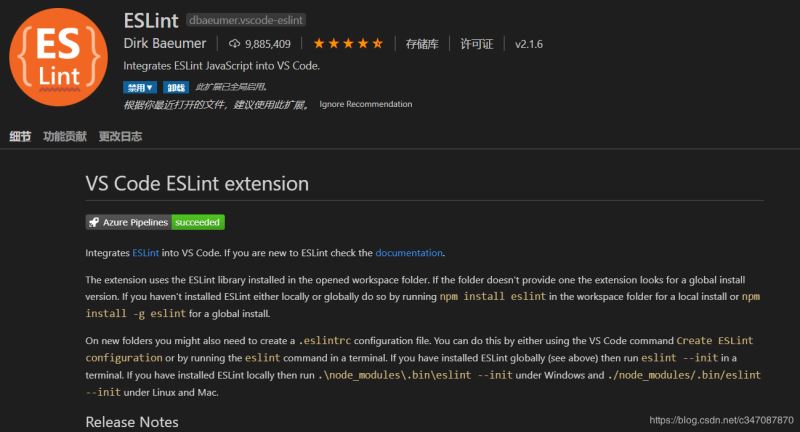Screen dimensions: 800x432
Task: Click the '.\node_modules\.bin\eslint --init' code text
Action: [415, 375]
